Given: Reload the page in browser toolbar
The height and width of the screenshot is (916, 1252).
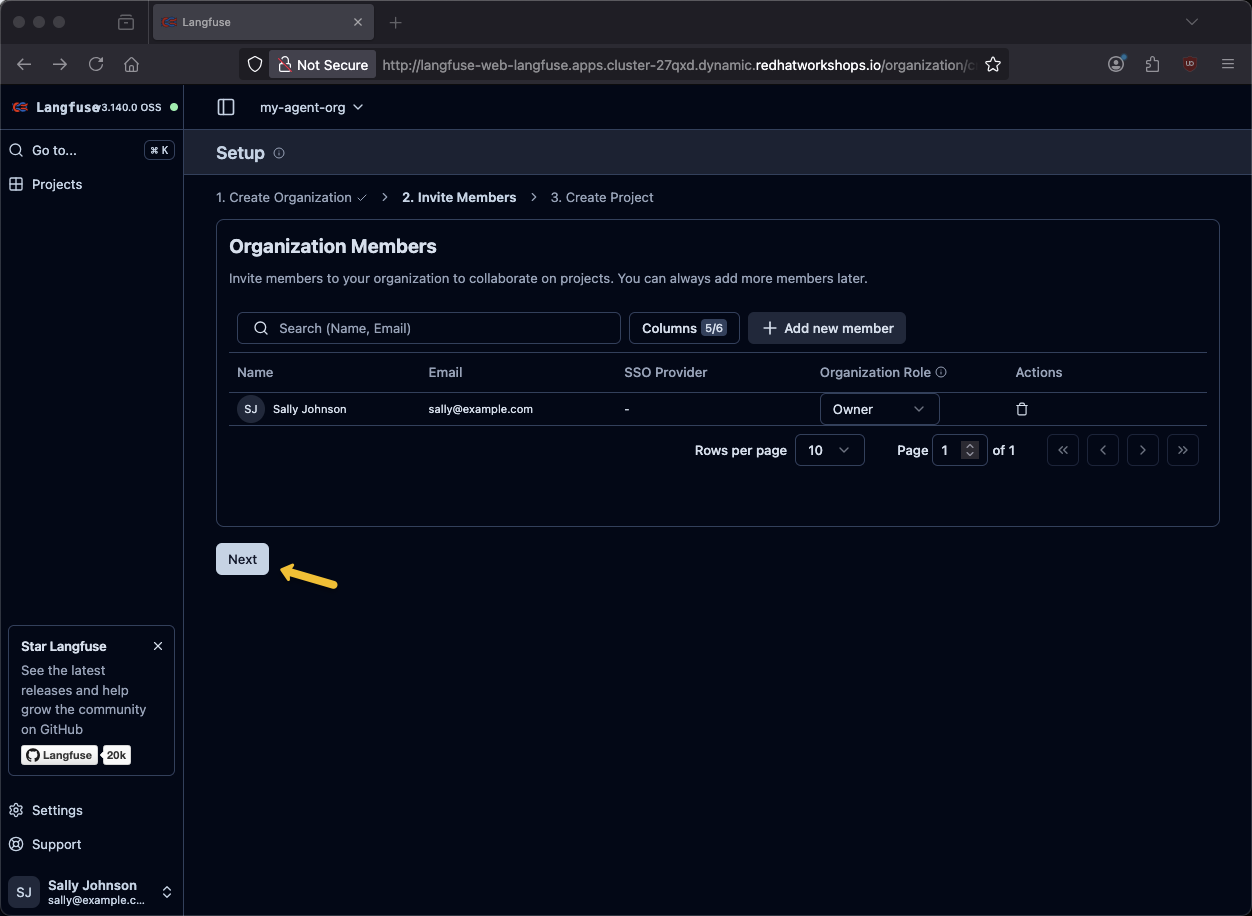Looking at the screenshot, I should coord(96,64).
